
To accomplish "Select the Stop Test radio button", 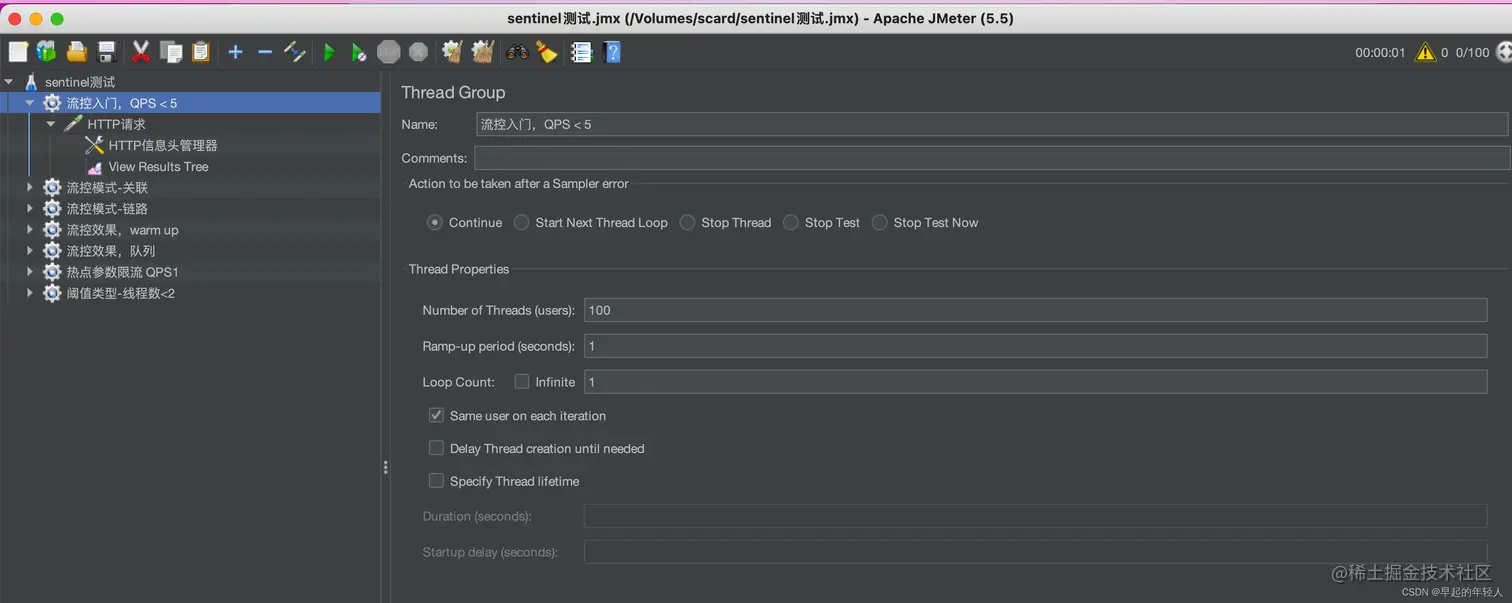I will tap(791, 223).
